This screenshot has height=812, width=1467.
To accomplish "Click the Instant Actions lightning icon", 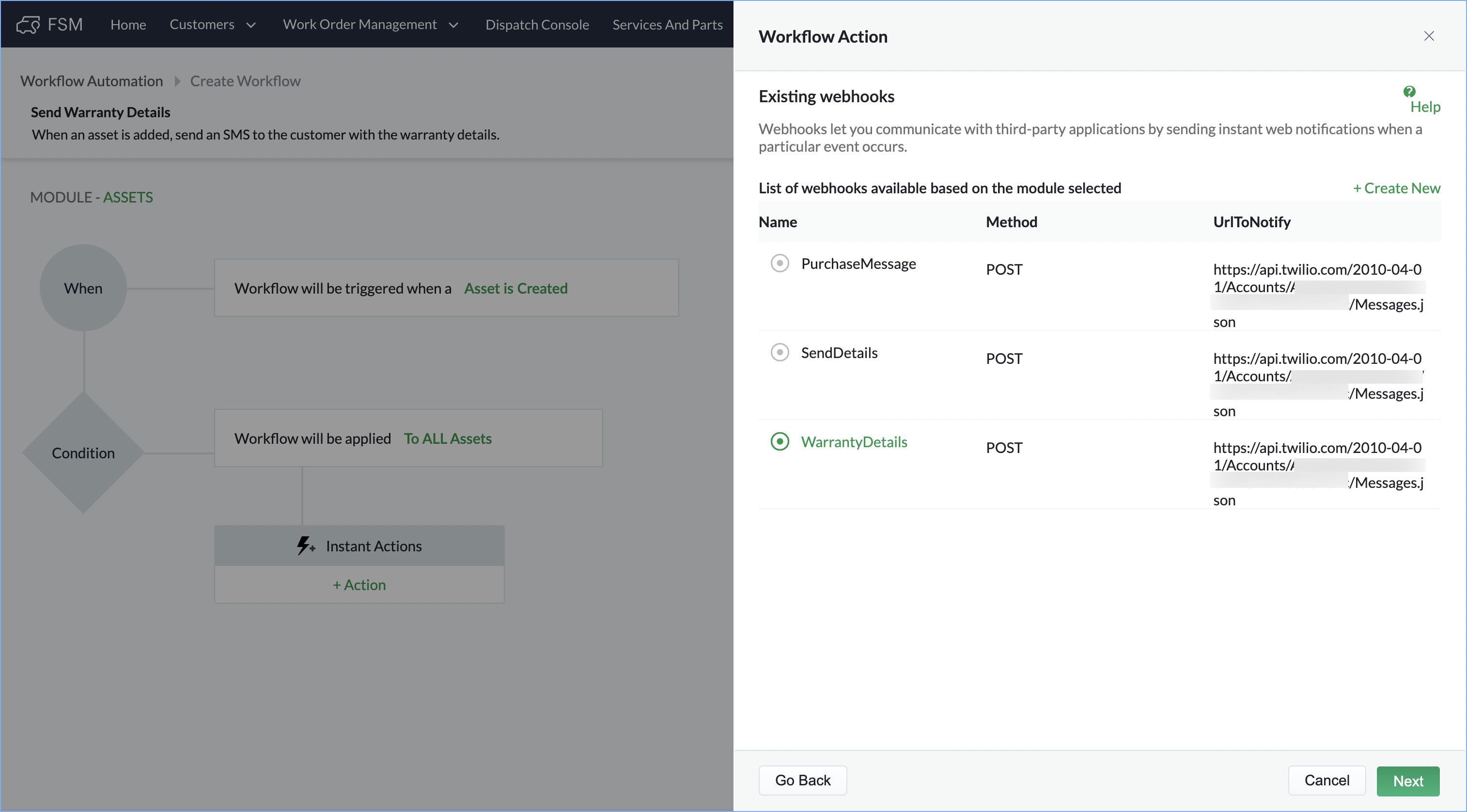I will (x=305, y=546).
